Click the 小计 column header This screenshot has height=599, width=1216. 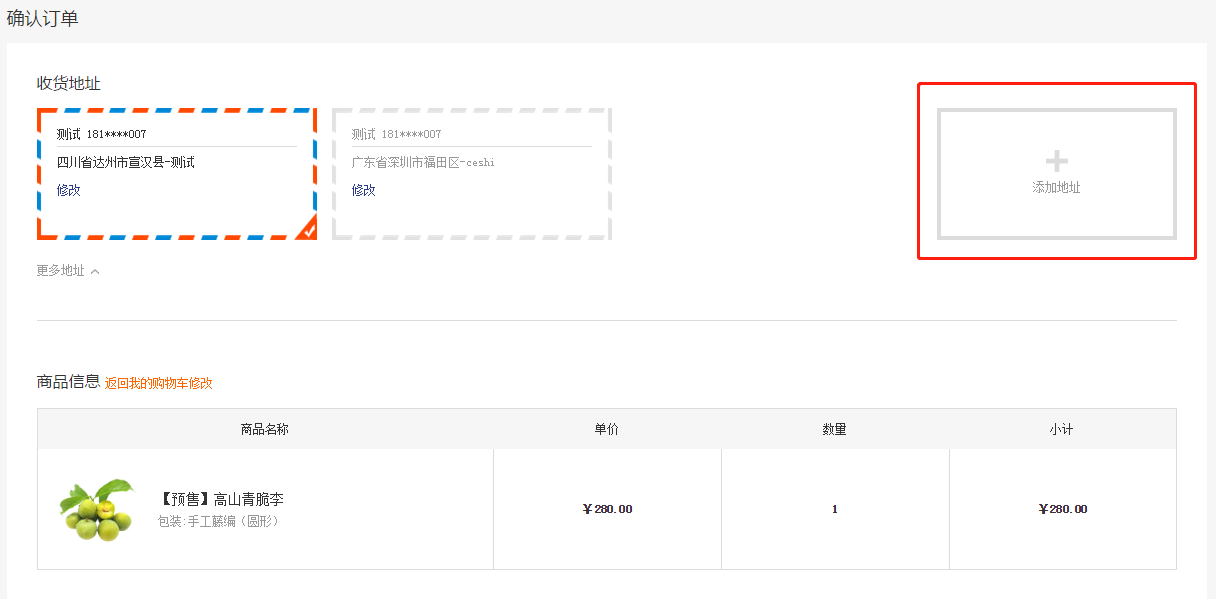coord(1062,429)
